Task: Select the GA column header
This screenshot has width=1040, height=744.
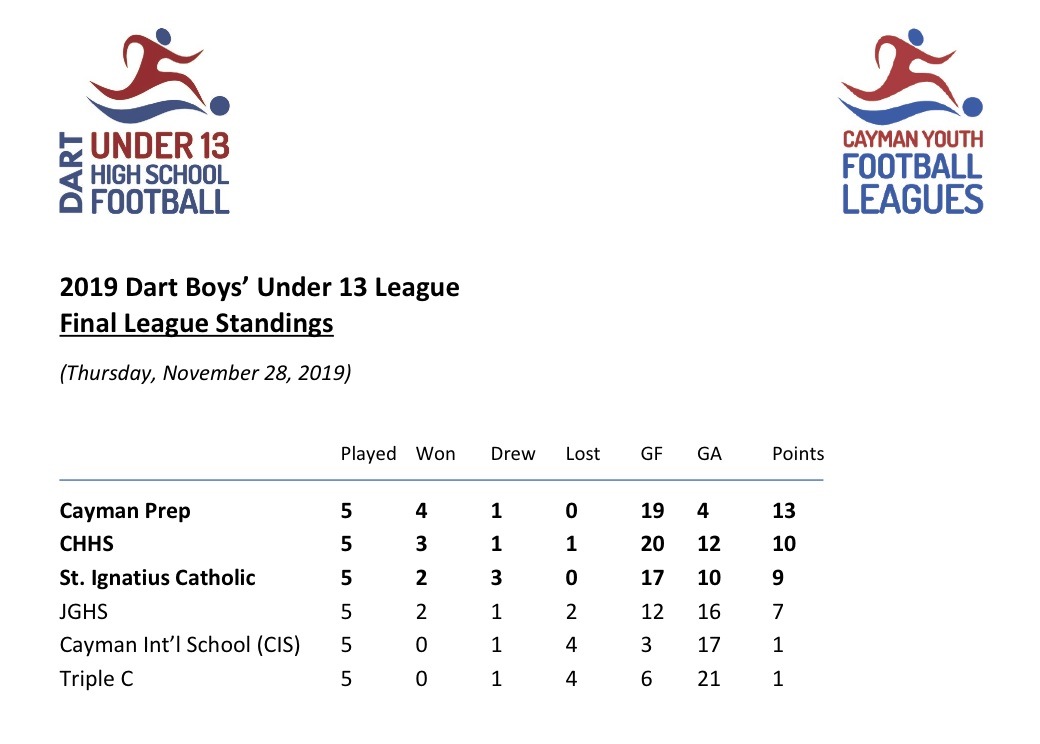Action: 709,454
